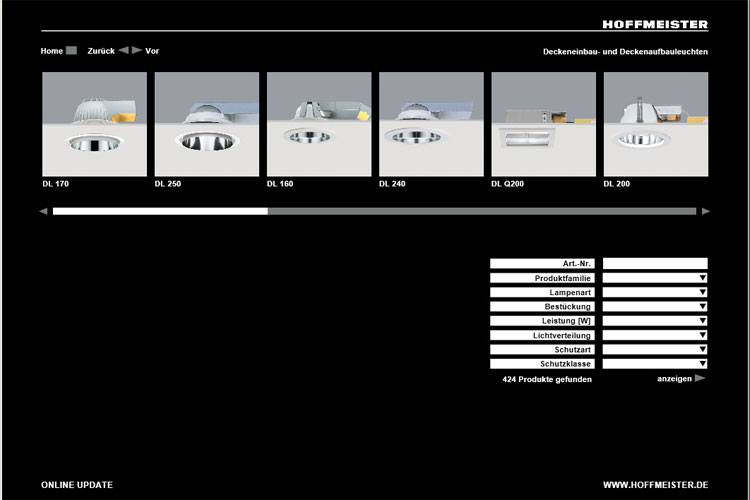Screen dimensions: 750x500
Task: Go forward with the Vor right arrow
Action: coord(137,50)
